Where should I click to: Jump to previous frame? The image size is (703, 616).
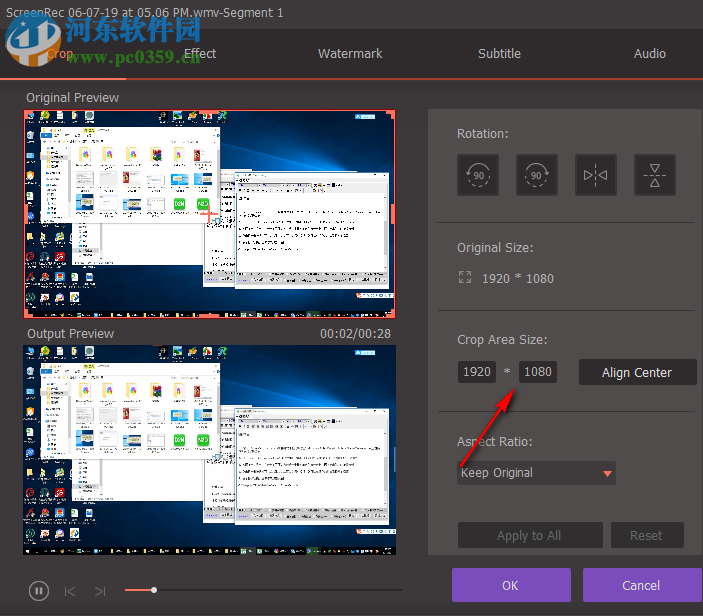[x=70, y=591]
